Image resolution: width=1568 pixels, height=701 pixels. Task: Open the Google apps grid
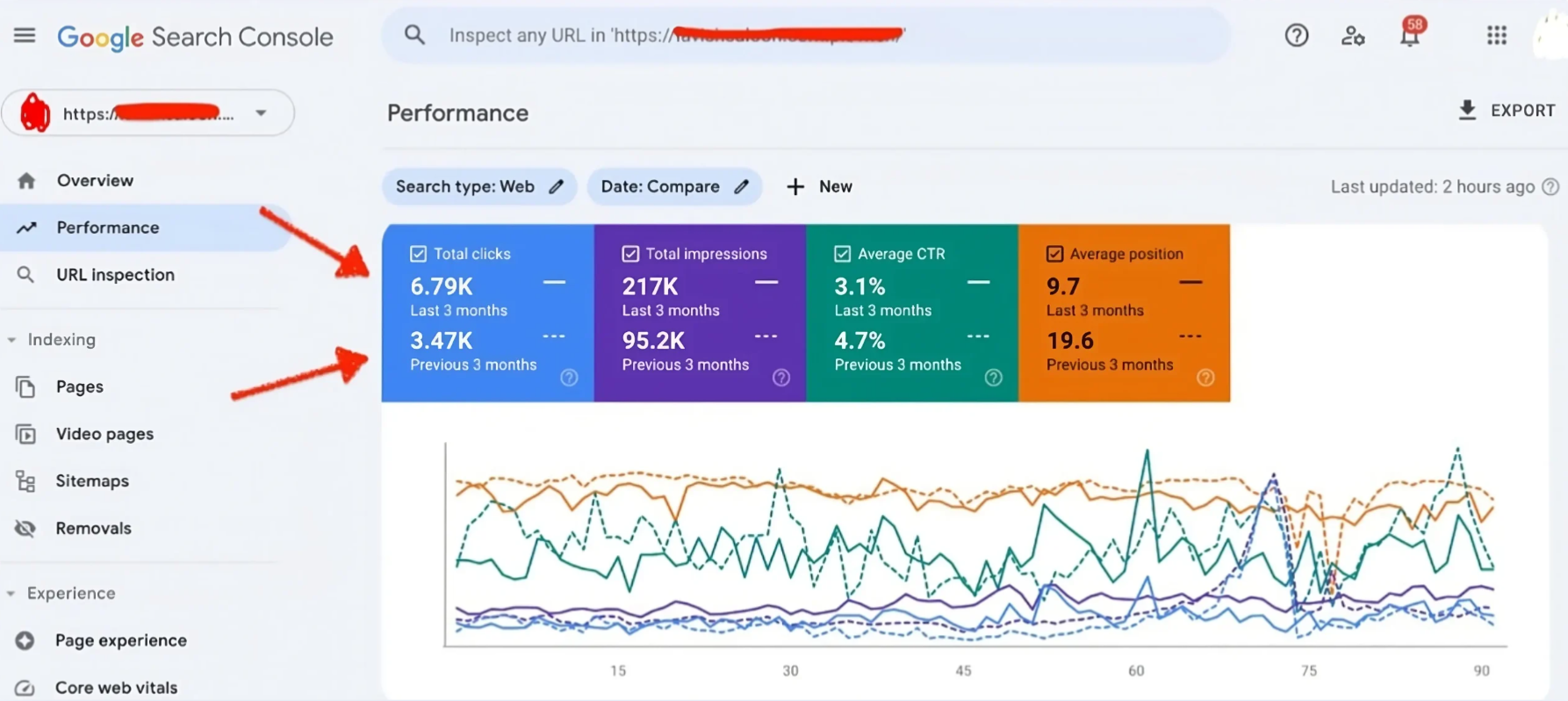tap(1496, 35)
